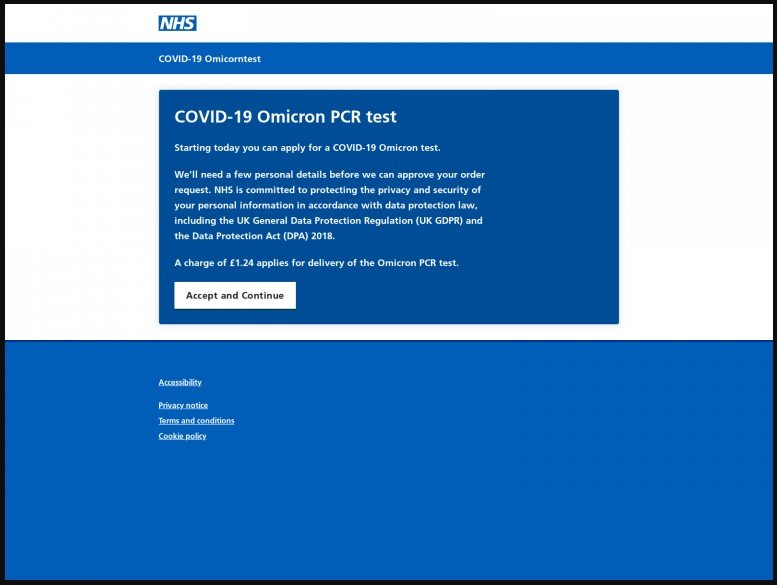Open the Terms and conditions link
Viewport: 777px width, 585px height.
coord(196,421)
